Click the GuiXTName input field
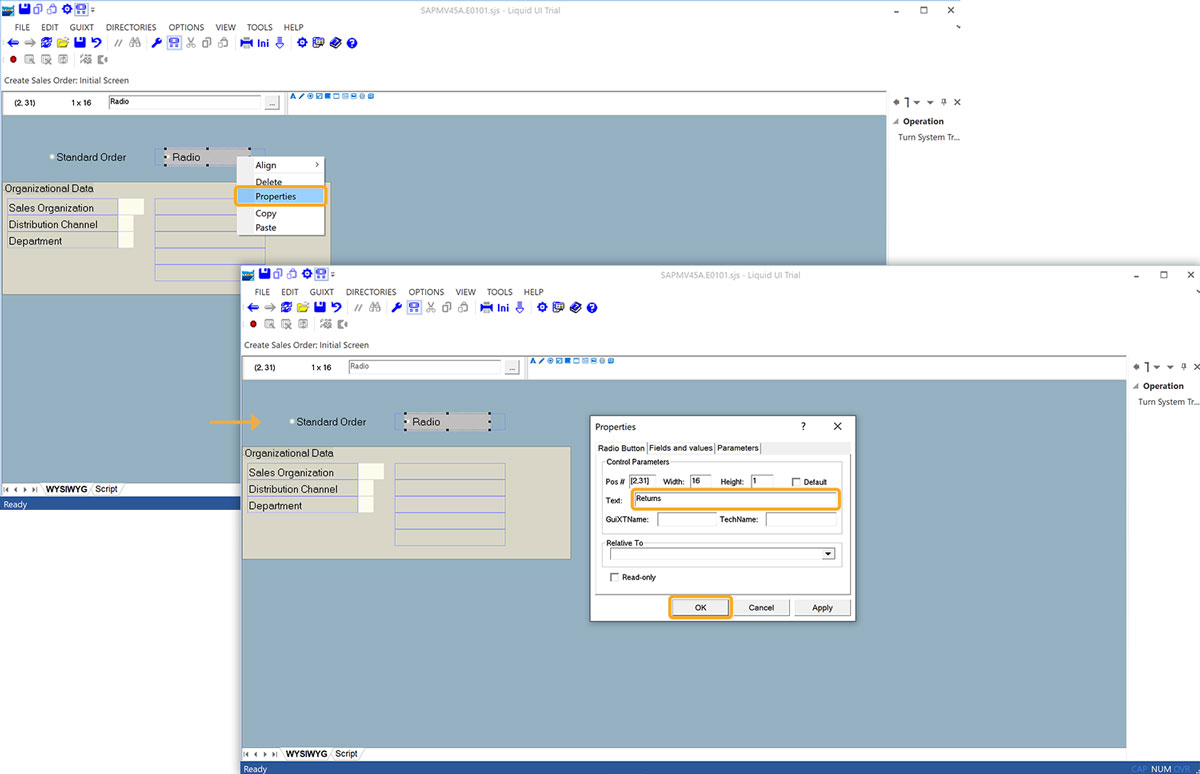This screenshot has width=1200, height=774. [686, 519]
